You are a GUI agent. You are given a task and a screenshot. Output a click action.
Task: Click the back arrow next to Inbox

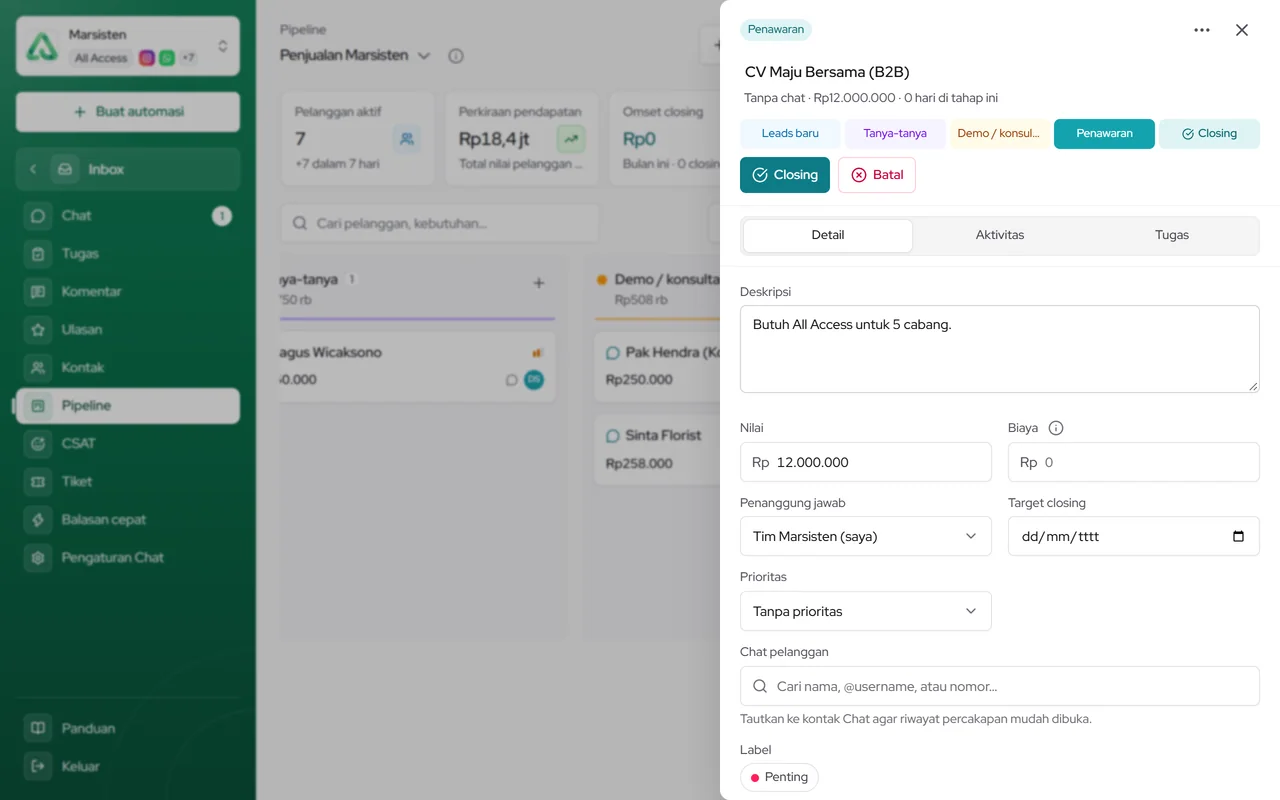32,170
